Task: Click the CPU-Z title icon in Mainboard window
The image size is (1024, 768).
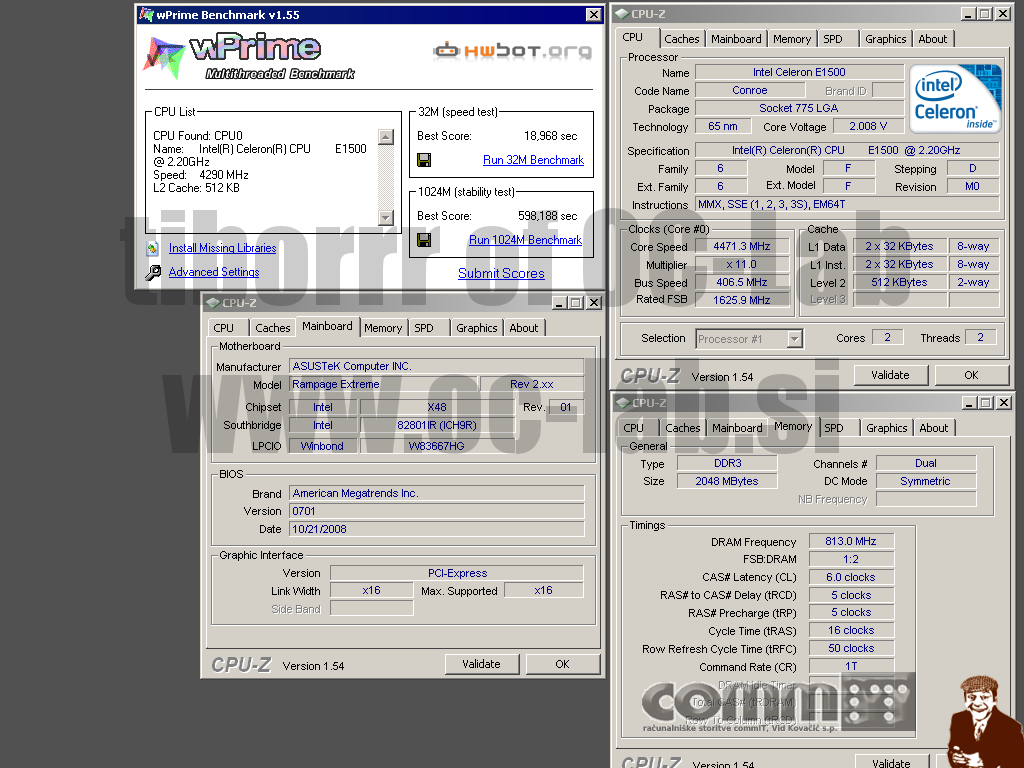Action: pos(213,302)
